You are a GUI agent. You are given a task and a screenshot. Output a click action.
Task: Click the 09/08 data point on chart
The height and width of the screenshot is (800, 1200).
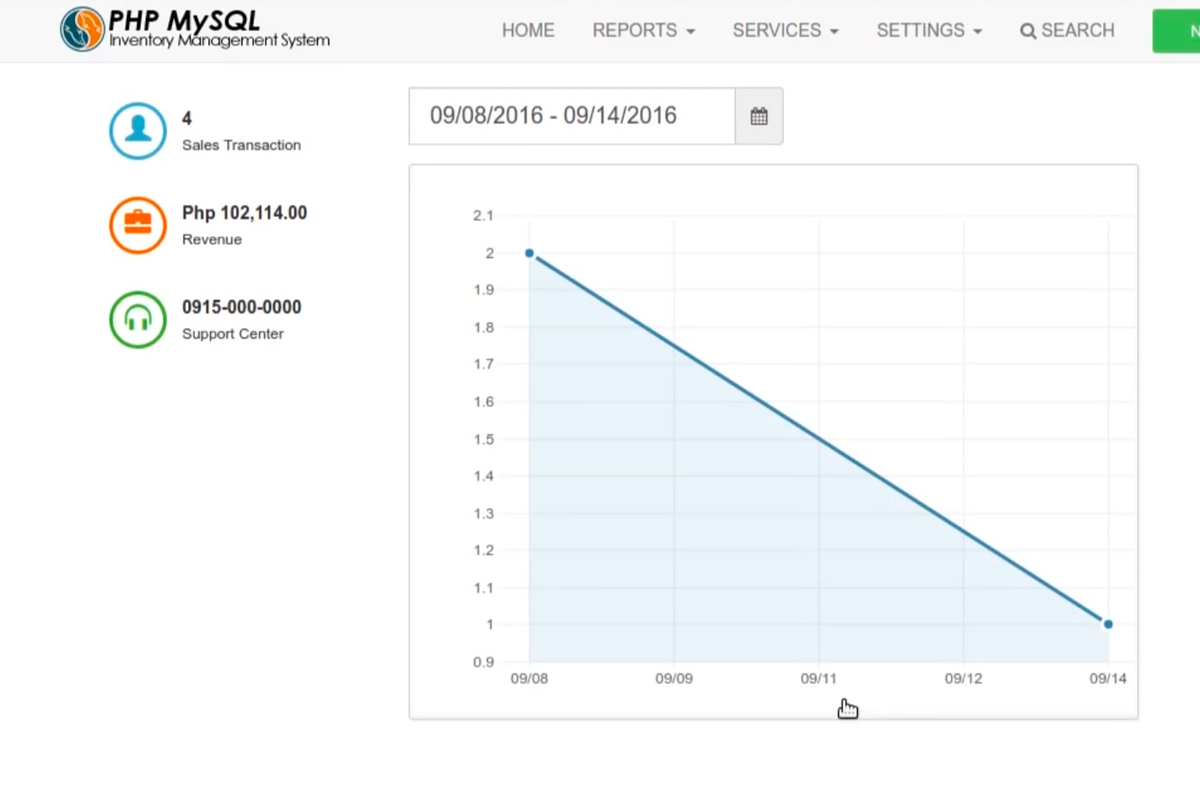pos(529,253)
